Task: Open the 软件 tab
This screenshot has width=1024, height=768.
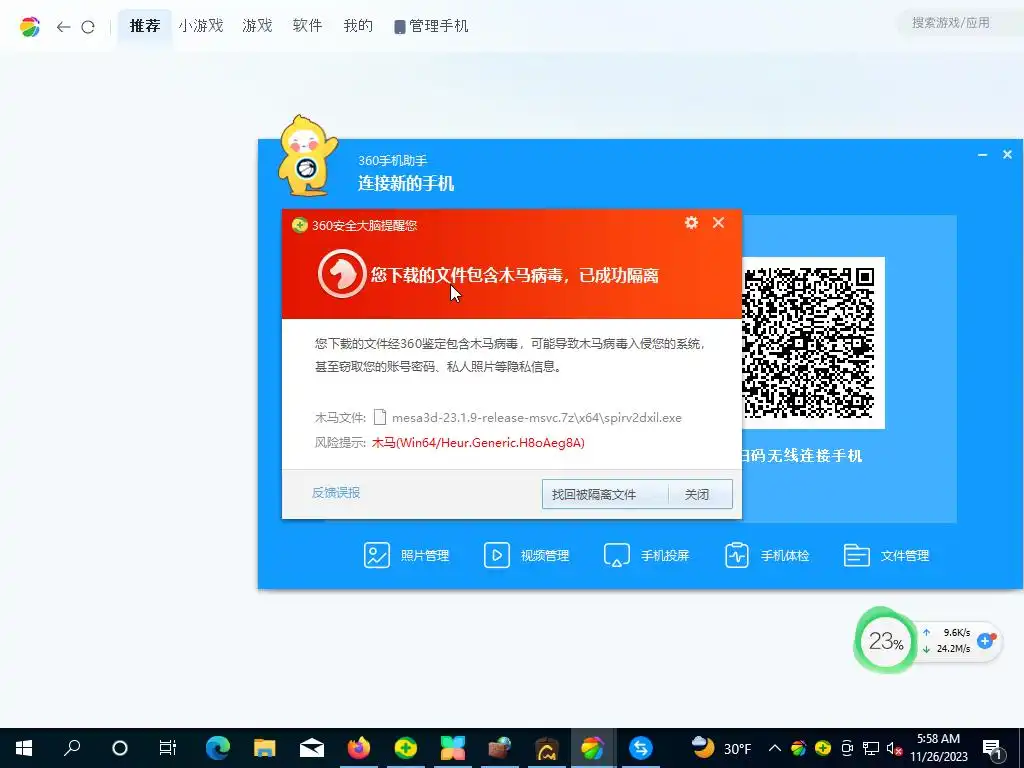Action: pyautogui.click(x=308, y=26)
